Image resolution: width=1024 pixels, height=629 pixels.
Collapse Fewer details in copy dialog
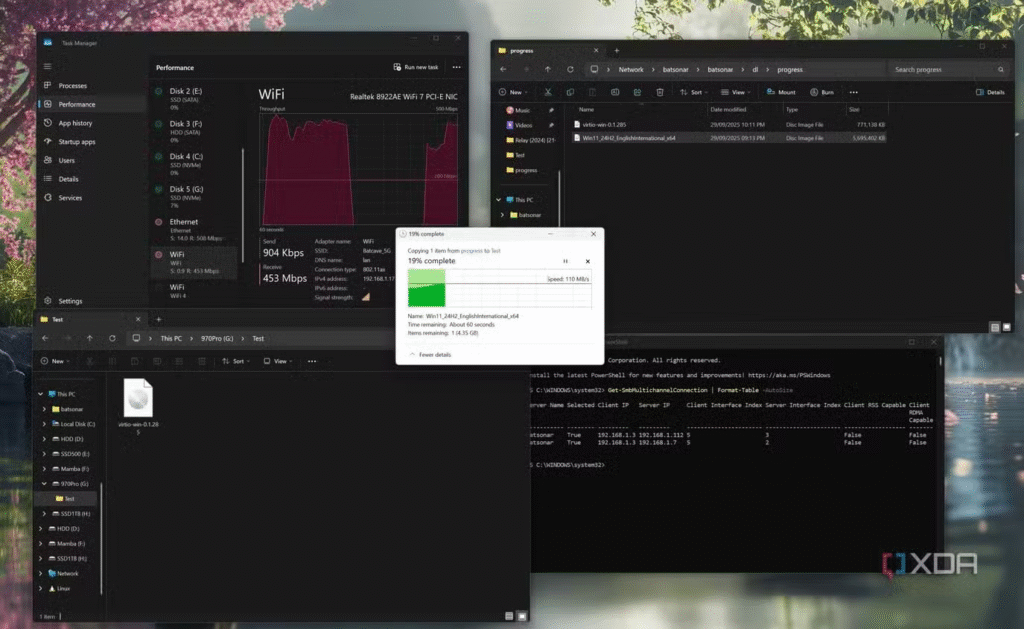pos(430,355)
